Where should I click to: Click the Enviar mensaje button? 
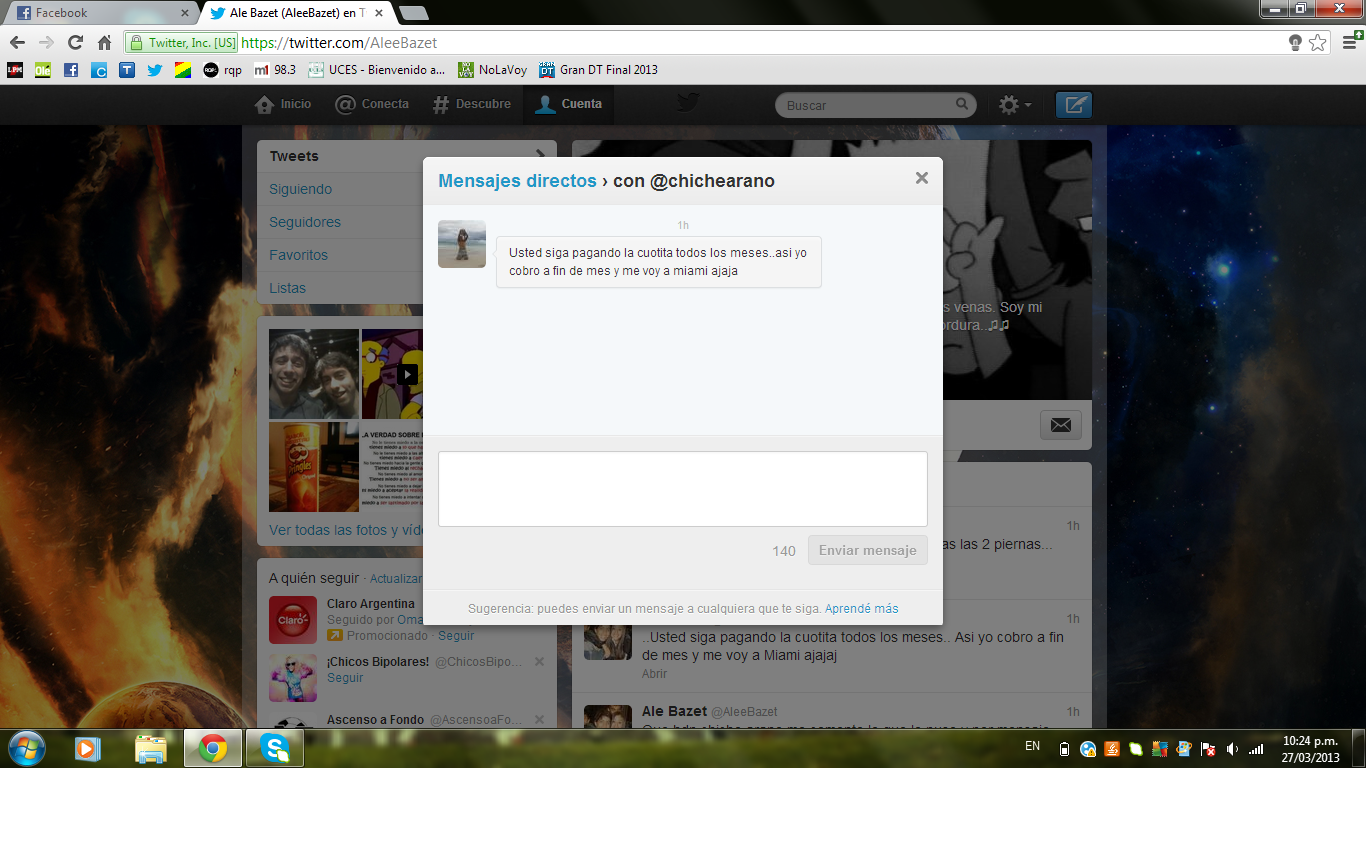coord(868,550)
